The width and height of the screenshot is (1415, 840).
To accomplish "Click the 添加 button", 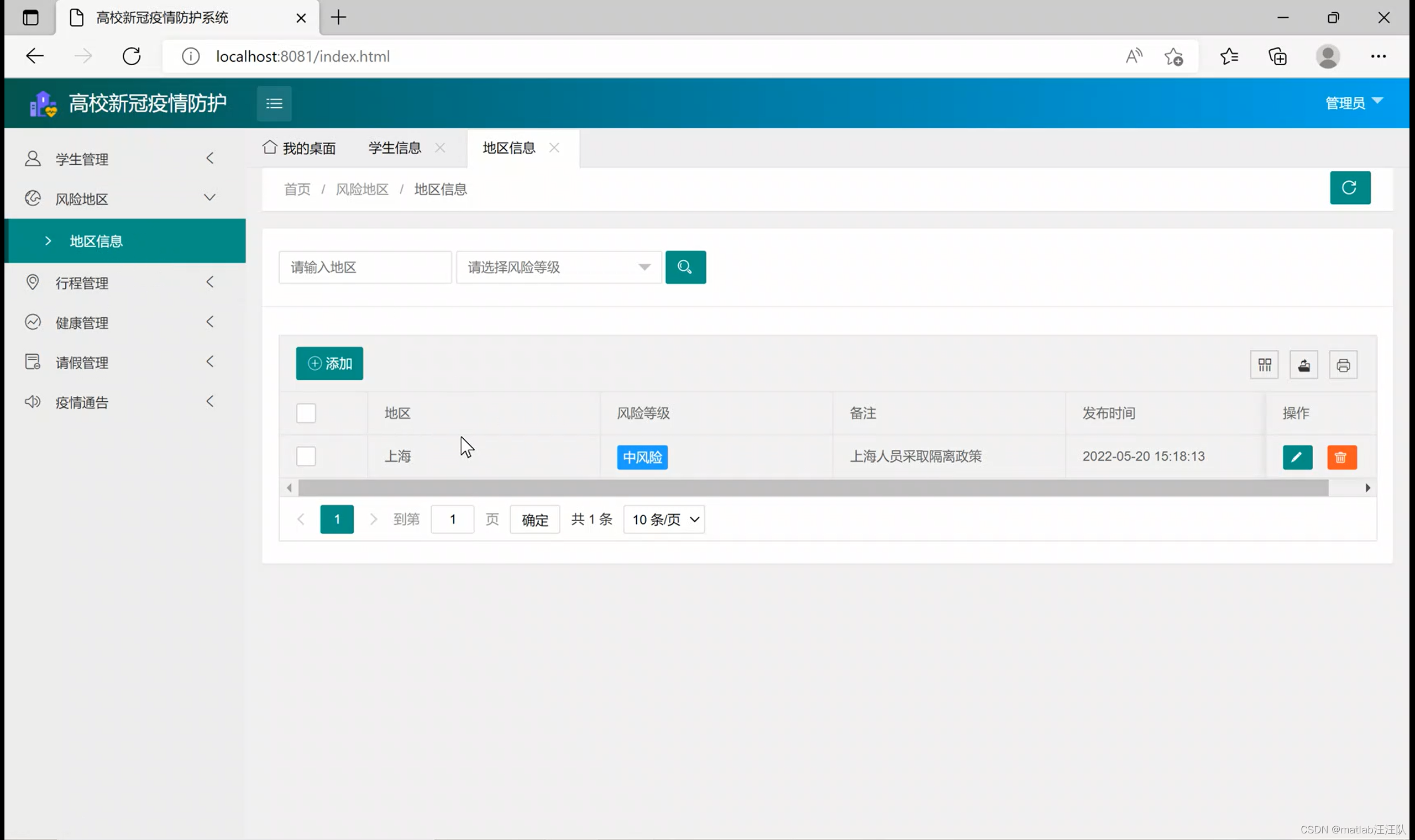I will click(x=329, y=364).
